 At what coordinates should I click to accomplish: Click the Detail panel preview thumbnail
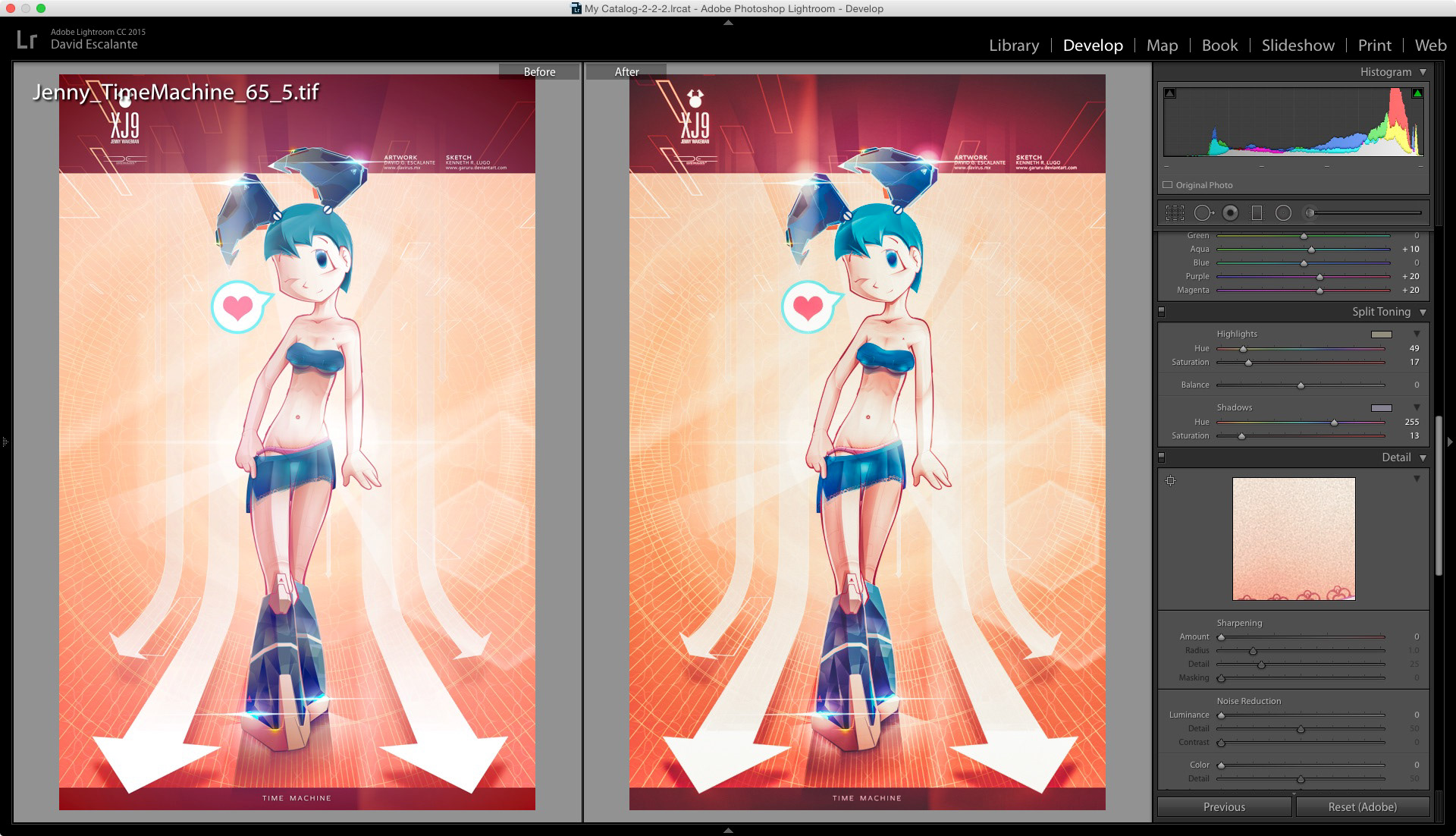click(x=1294, y=539)
